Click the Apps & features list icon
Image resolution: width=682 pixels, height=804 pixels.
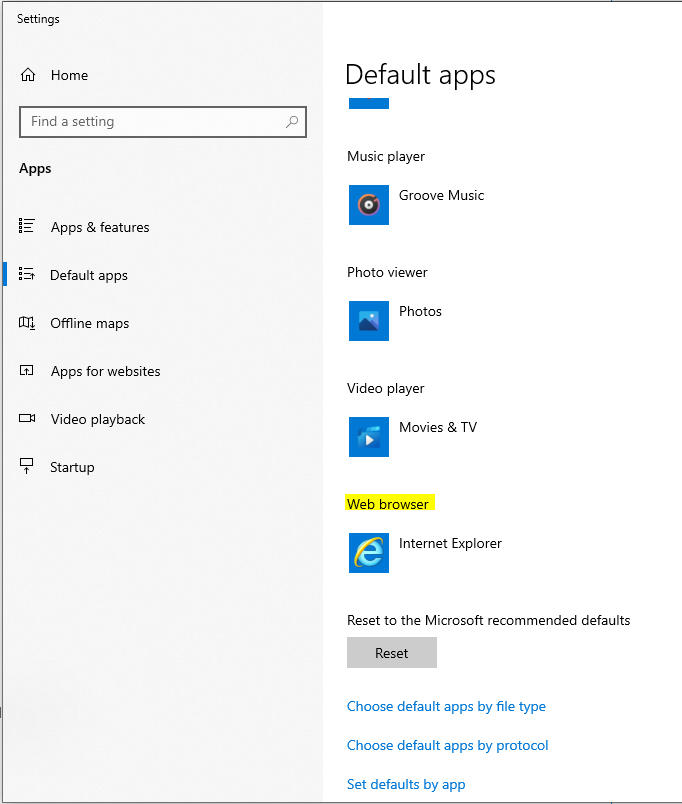point(27,226)
